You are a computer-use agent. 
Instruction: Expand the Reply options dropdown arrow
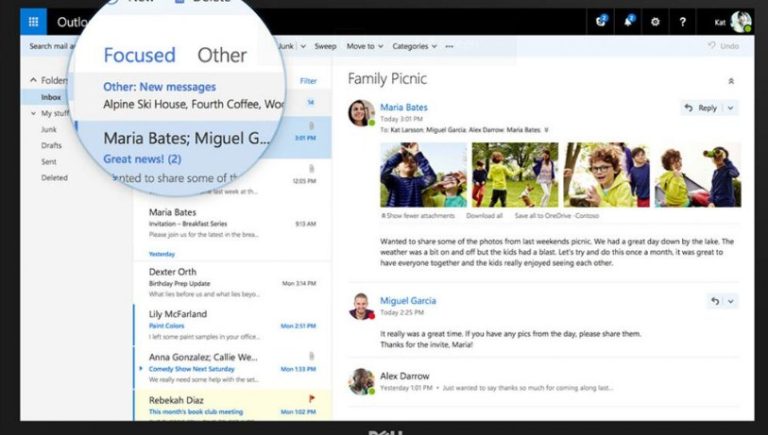(x=731, y=108)
